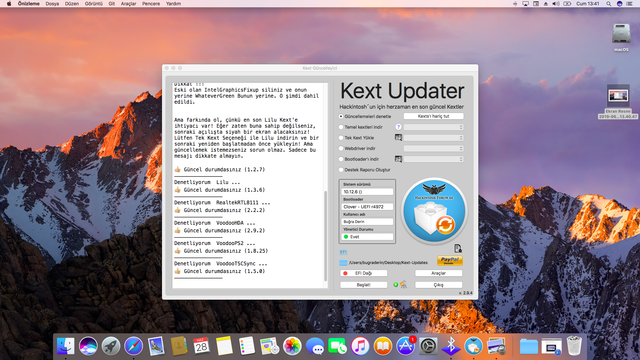Click the large Kext Updater refresh logo
The height and width of the screenshot is (360, 640).
434,211
